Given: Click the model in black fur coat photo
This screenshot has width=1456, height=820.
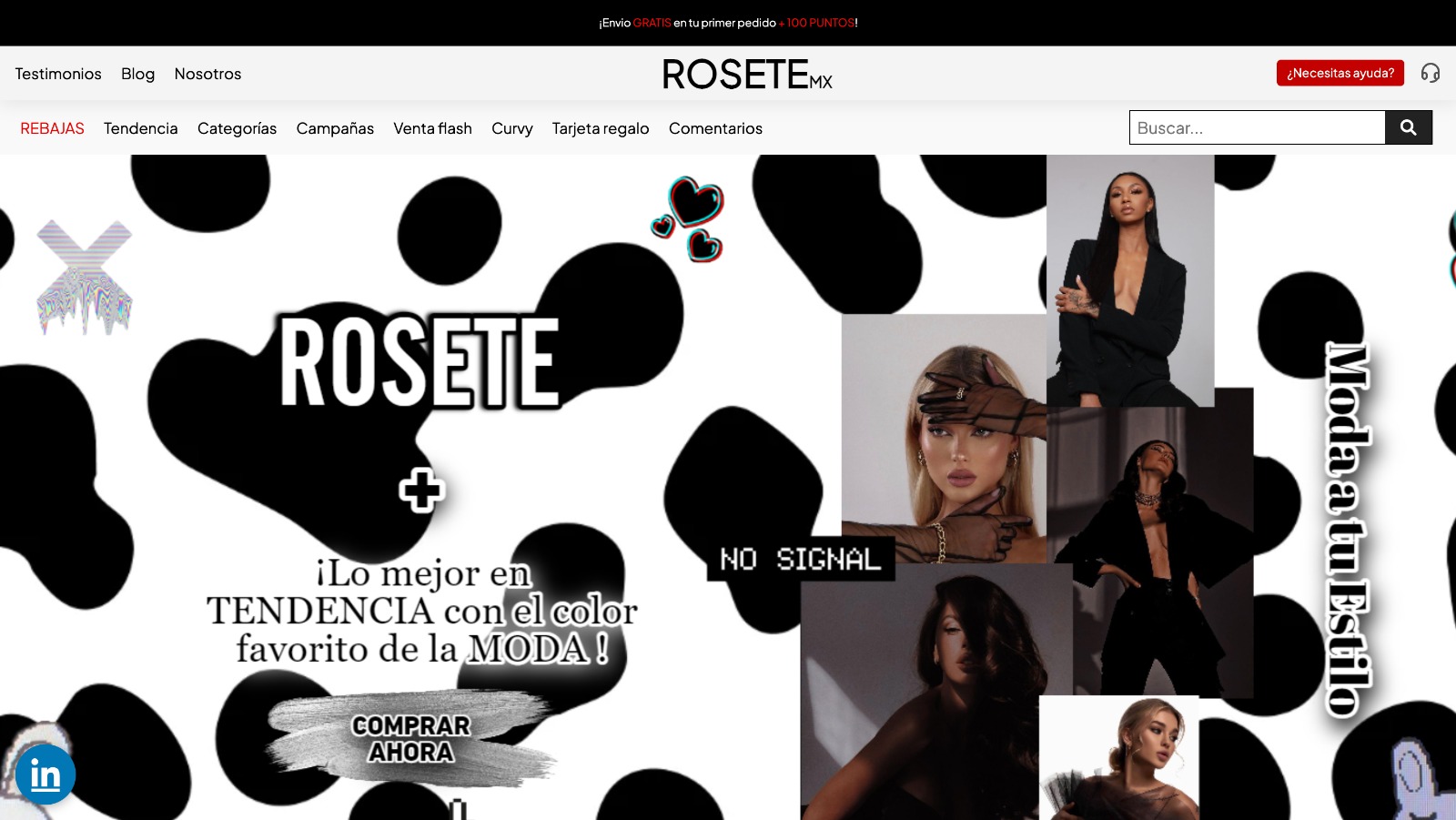Looking at the screenshot, I should (1150, 551).
